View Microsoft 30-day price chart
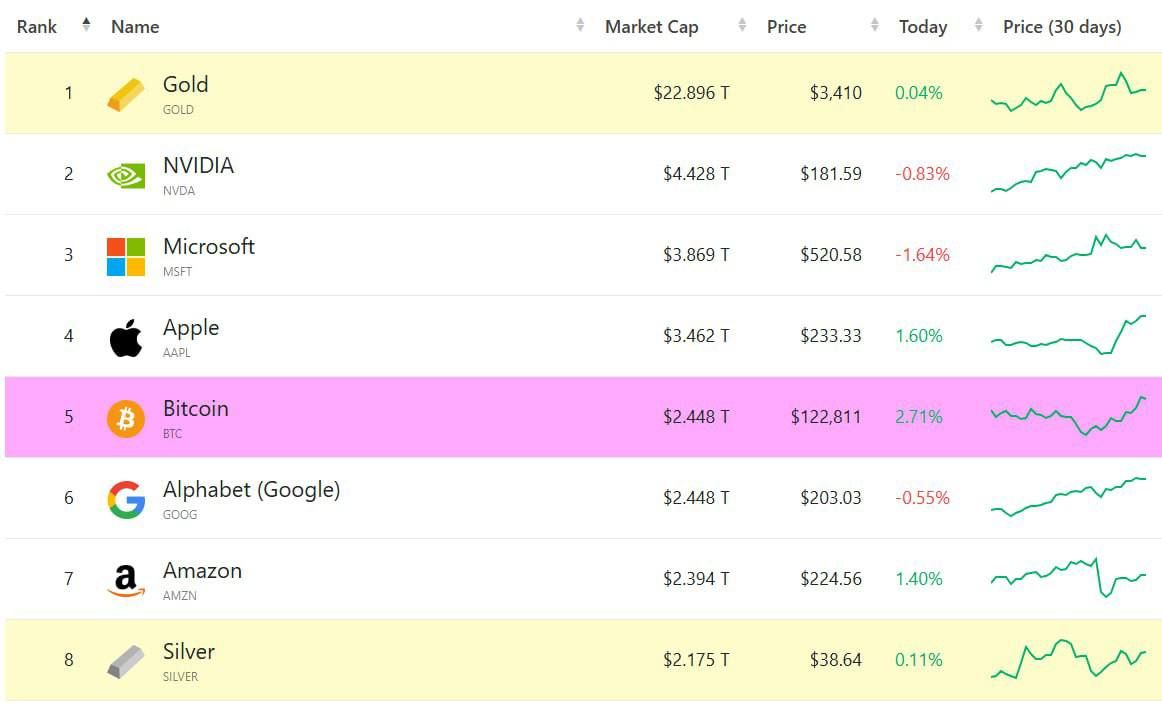Image resolution: width=1162 pixels, height=705 pixels. pyautogui.click(x=1068, y=254)
